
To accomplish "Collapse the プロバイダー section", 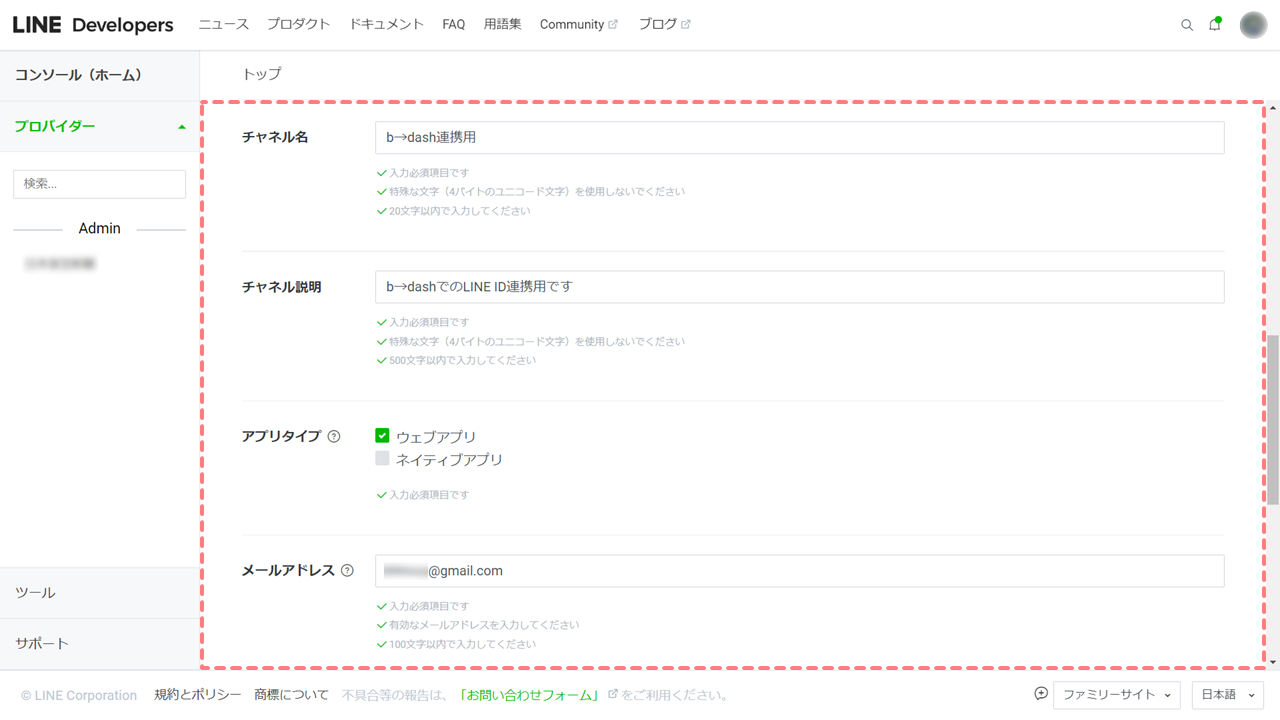I will click(181, 127).
